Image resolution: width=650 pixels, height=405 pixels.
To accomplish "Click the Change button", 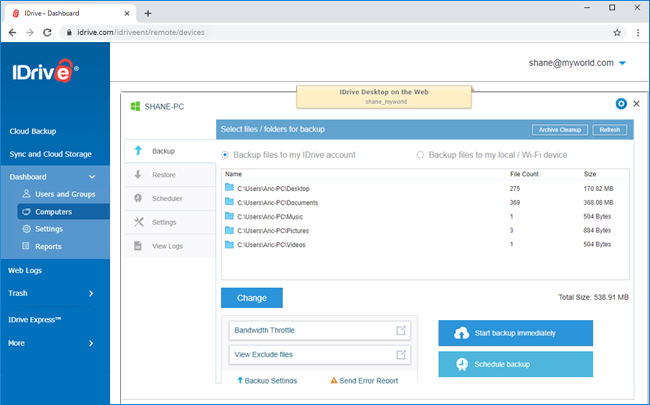I will point(252,298).
